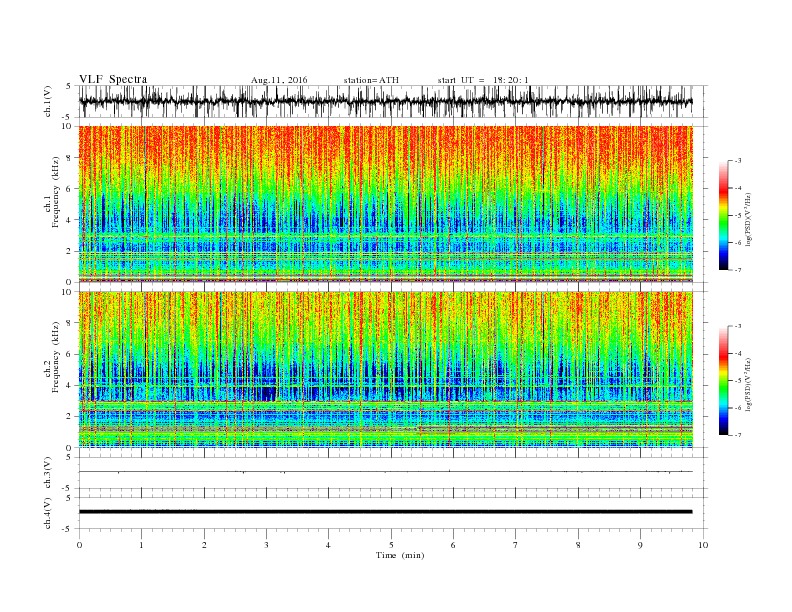This screenshot has width=792, height=612.
Task: Click the time axis tick label "4"
Action: [x=328, y=545]
